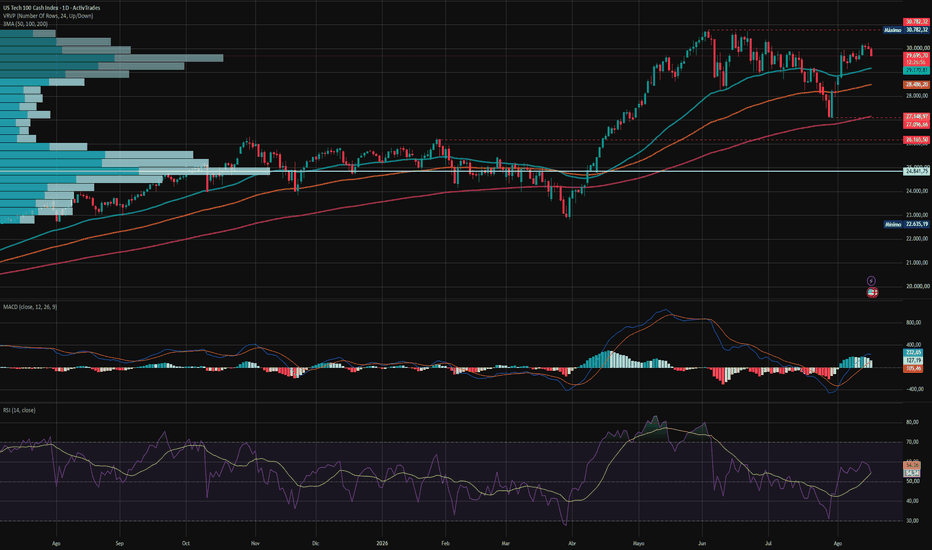Click the Jul label on time axis
This screenshot has width=932, height=550.
click(769, 543)
